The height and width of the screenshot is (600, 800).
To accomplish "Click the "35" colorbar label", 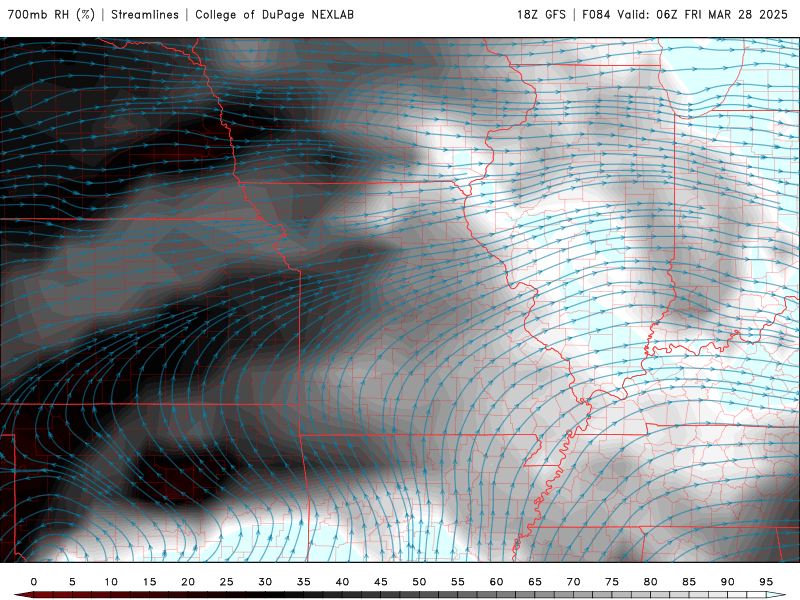I will [x=304, y=582].
